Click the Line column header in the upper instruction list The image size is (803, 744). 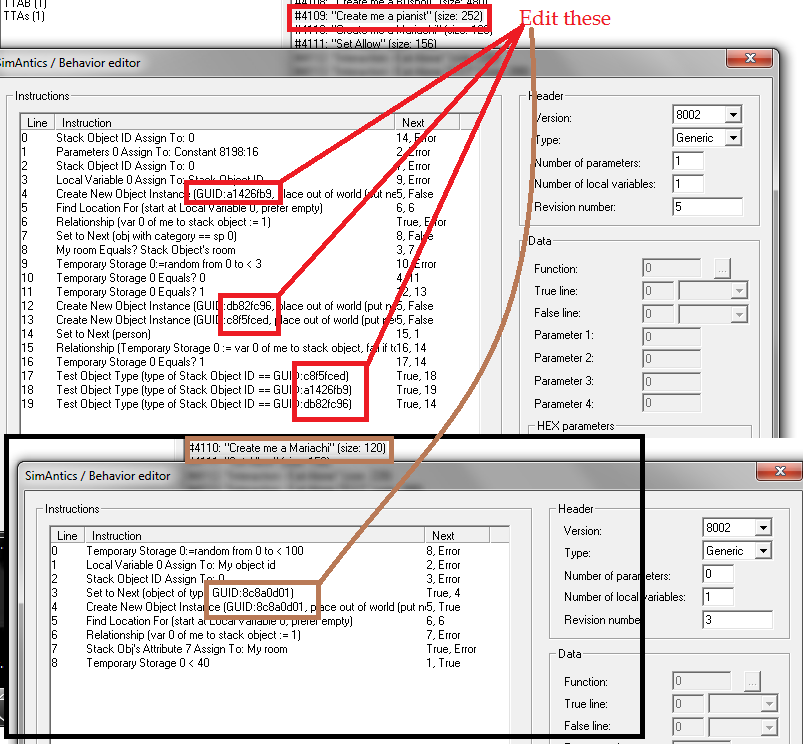37,122
